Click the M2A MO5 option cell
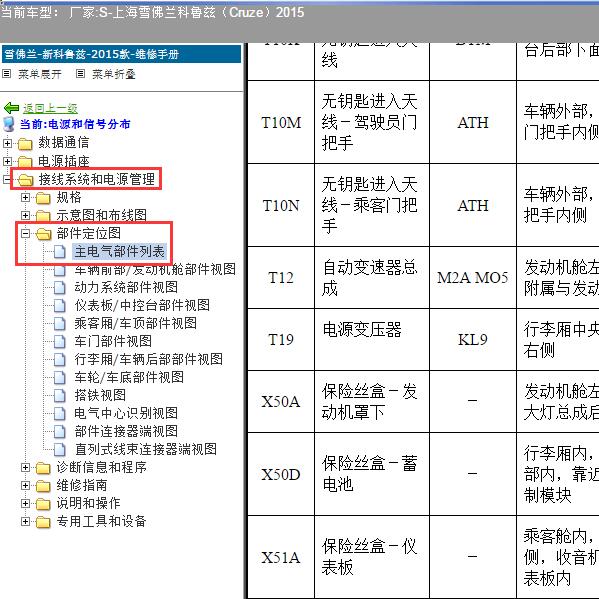Image resolution: width=599 pixels, height=599 pixels. pos(473,277)
